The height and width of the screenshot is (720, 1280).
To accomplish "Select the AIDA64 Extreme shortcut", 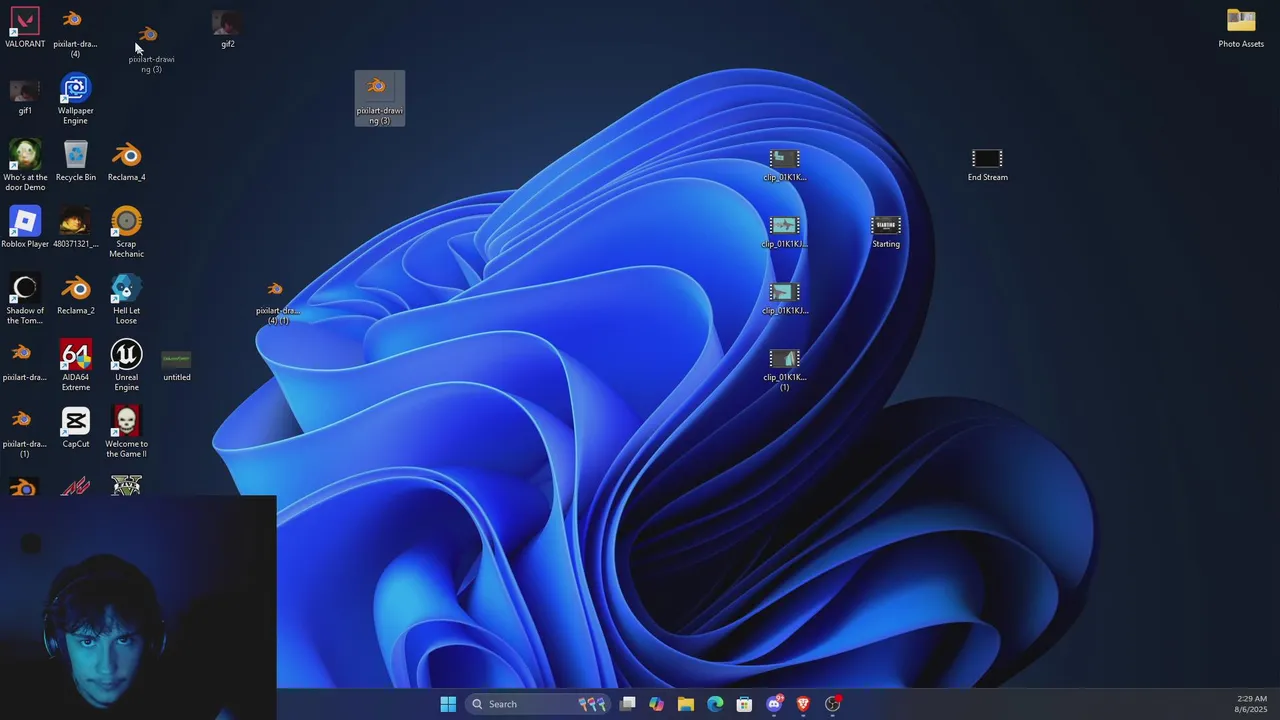I will coord(75,366).
